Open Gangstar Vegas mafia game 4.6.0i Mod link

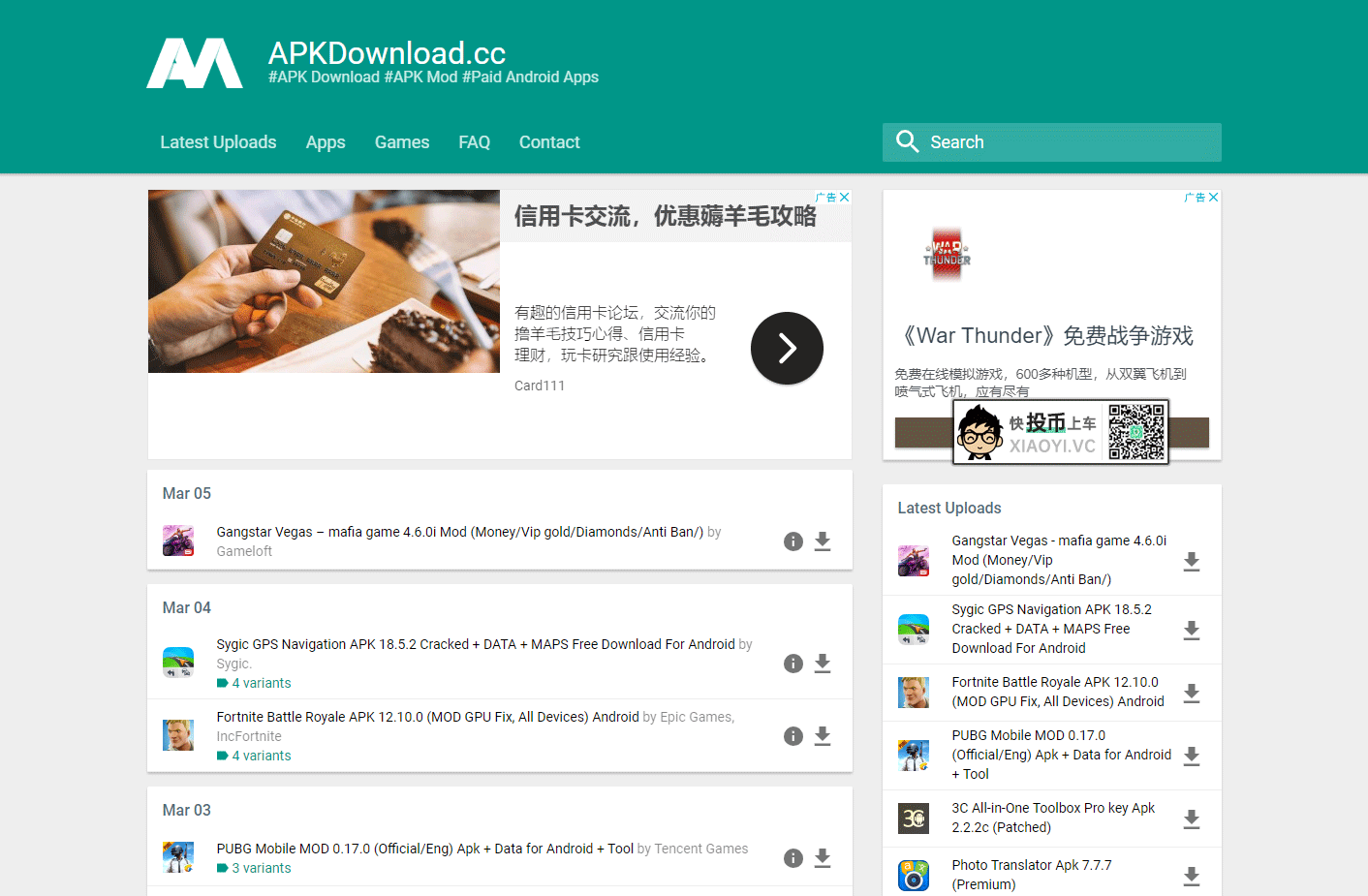point(460,532)
